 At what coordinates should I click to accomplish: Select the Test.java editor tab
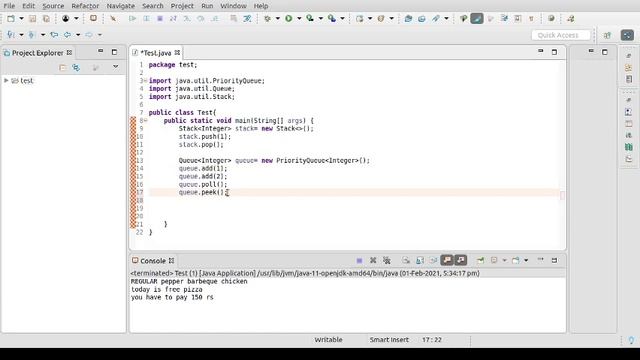[x=156, y=53]
